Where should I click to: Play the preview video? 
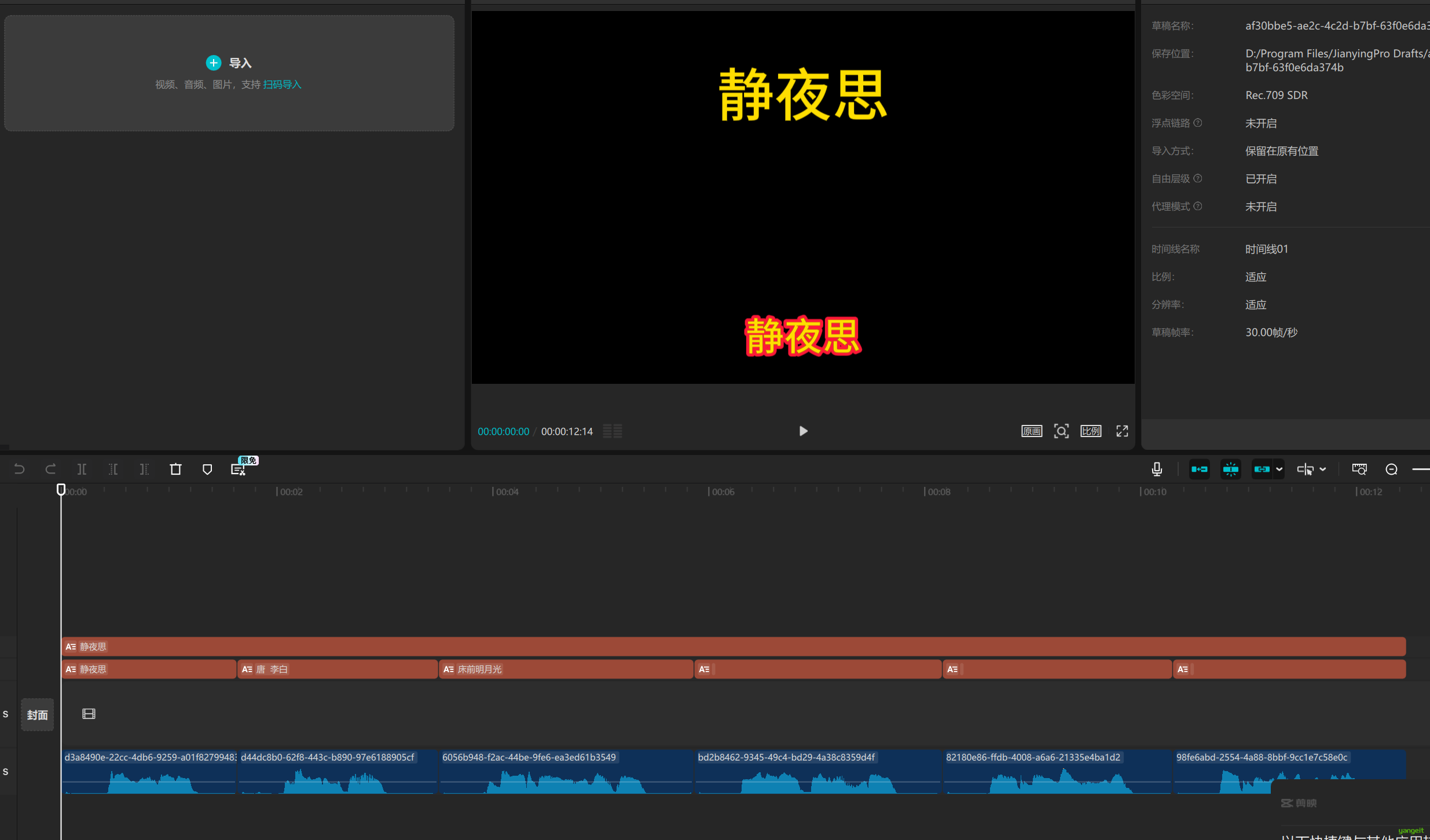803,431
